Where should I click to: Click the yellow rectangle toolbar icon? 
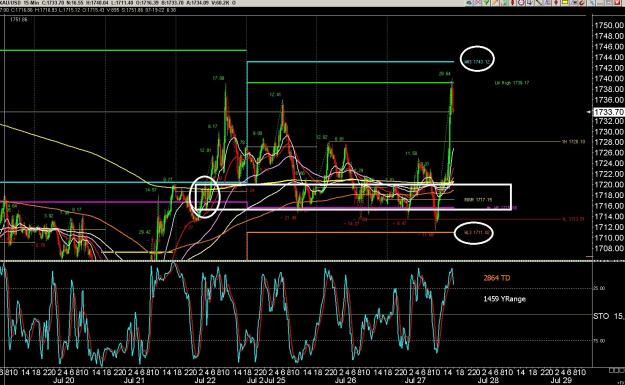click(x=564, y=2)
